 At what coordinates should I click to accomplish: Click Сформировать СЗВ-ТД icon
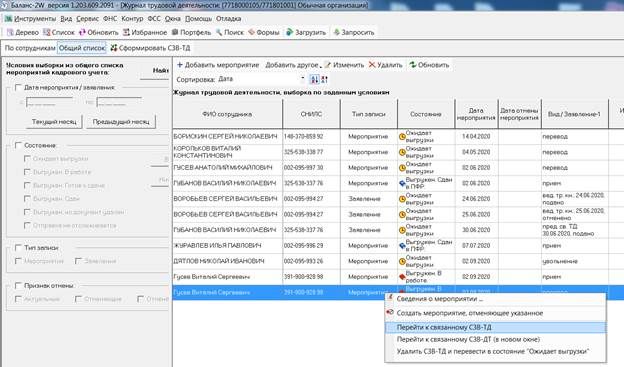(x=114, y=48)
